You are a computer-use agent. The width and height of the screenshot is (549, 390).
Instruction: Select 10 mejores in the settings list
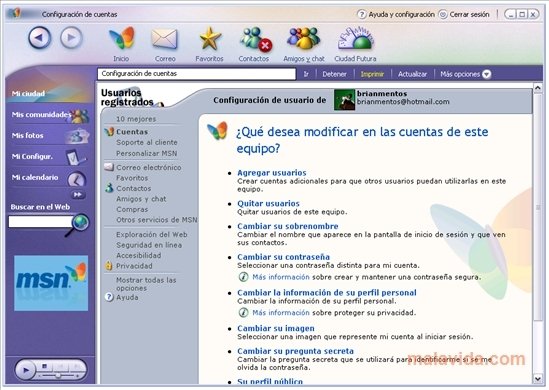pos(136,119)
